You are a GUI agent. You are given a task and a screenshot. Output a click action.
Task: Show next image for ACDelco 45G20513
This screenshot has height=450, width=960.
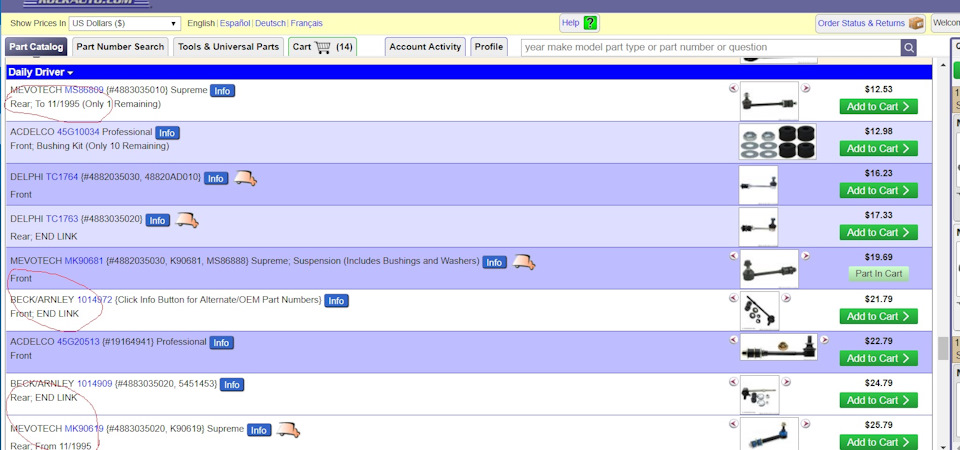825,340
